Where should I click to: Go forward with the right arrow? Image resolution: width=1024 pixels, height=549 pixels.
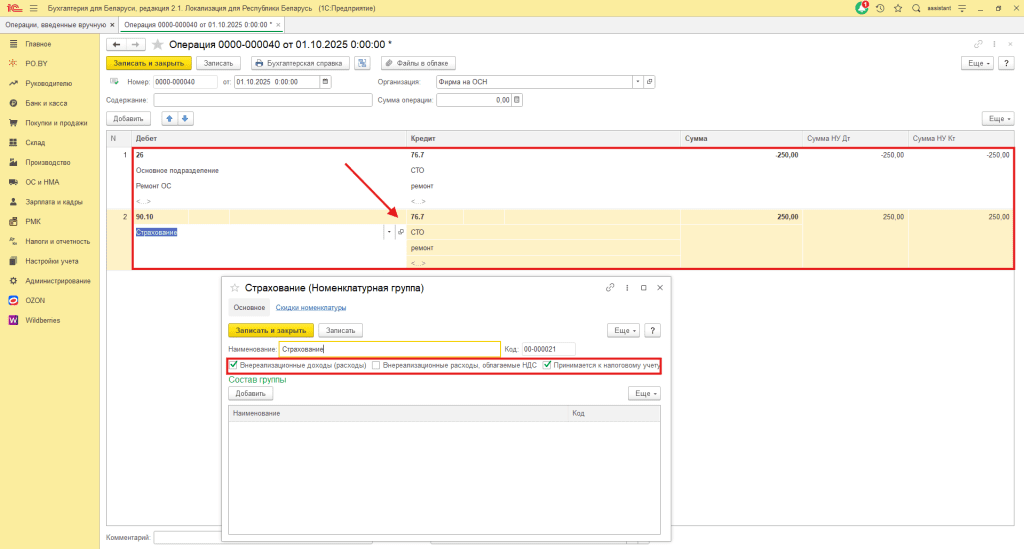pos(135,44)
